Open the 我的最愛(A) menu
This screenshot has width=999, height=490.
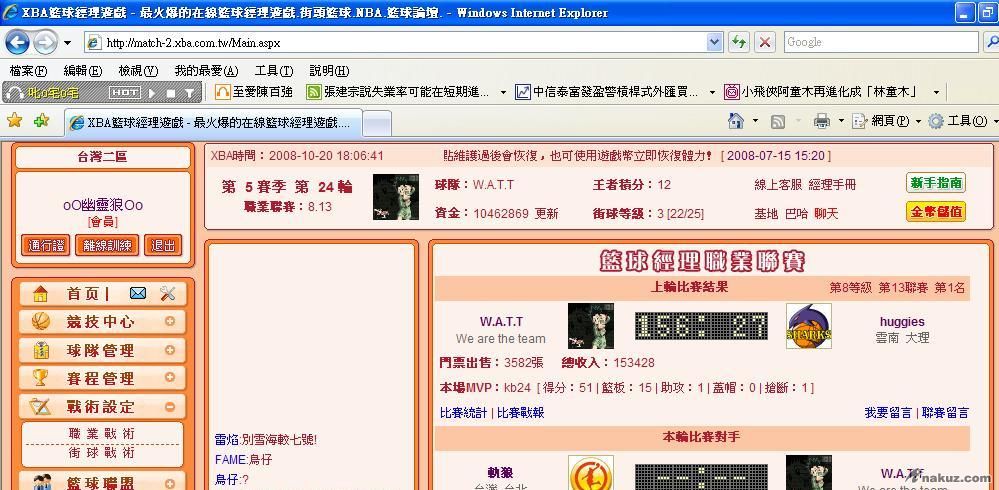pyautogui.click(x=206, y=71)
